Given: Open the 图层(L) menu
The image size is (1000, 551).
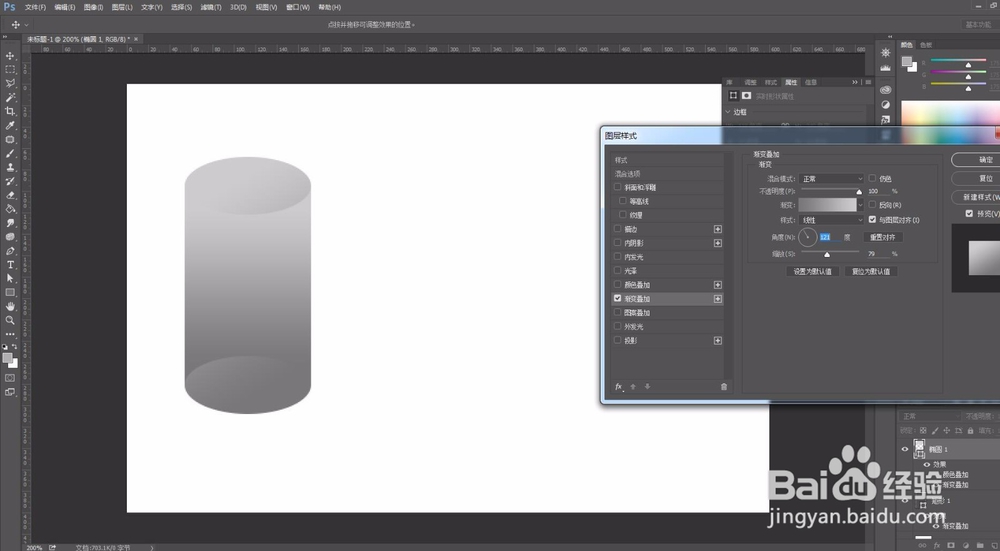Looking at the screenshot, I should (122, 7).
